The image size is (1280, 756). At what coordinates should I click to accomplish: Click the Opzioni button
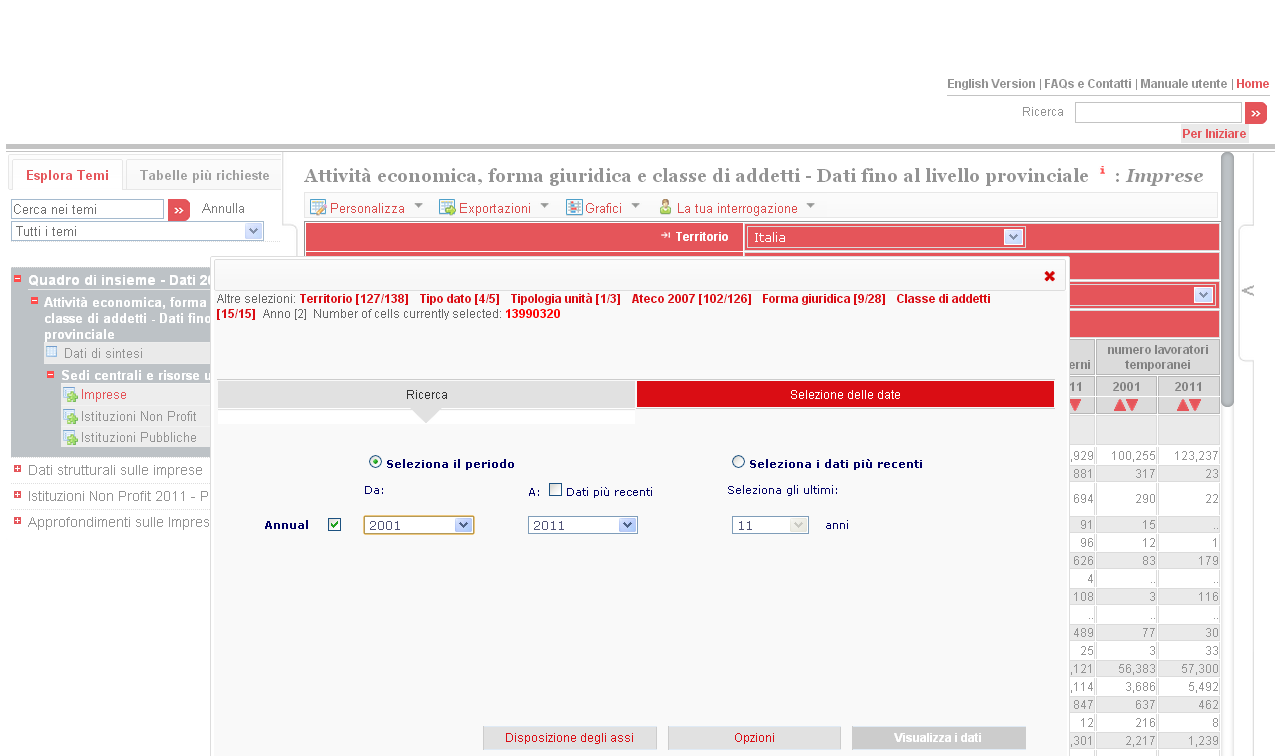pos(754,738)
